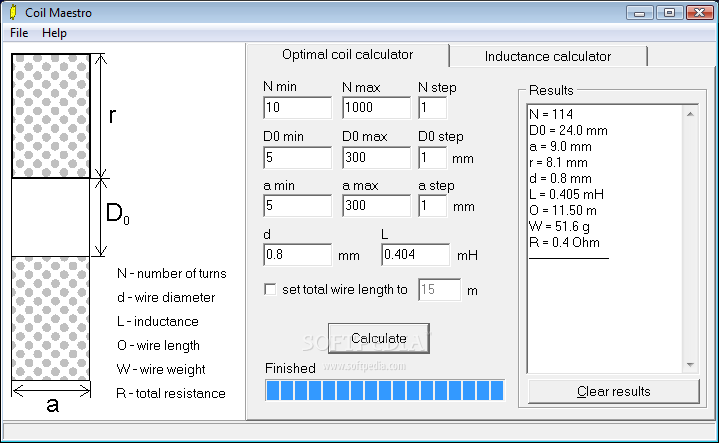Click the 'O = 11.50 m' result line
719x443 pixels.
(x=563, y=210)
